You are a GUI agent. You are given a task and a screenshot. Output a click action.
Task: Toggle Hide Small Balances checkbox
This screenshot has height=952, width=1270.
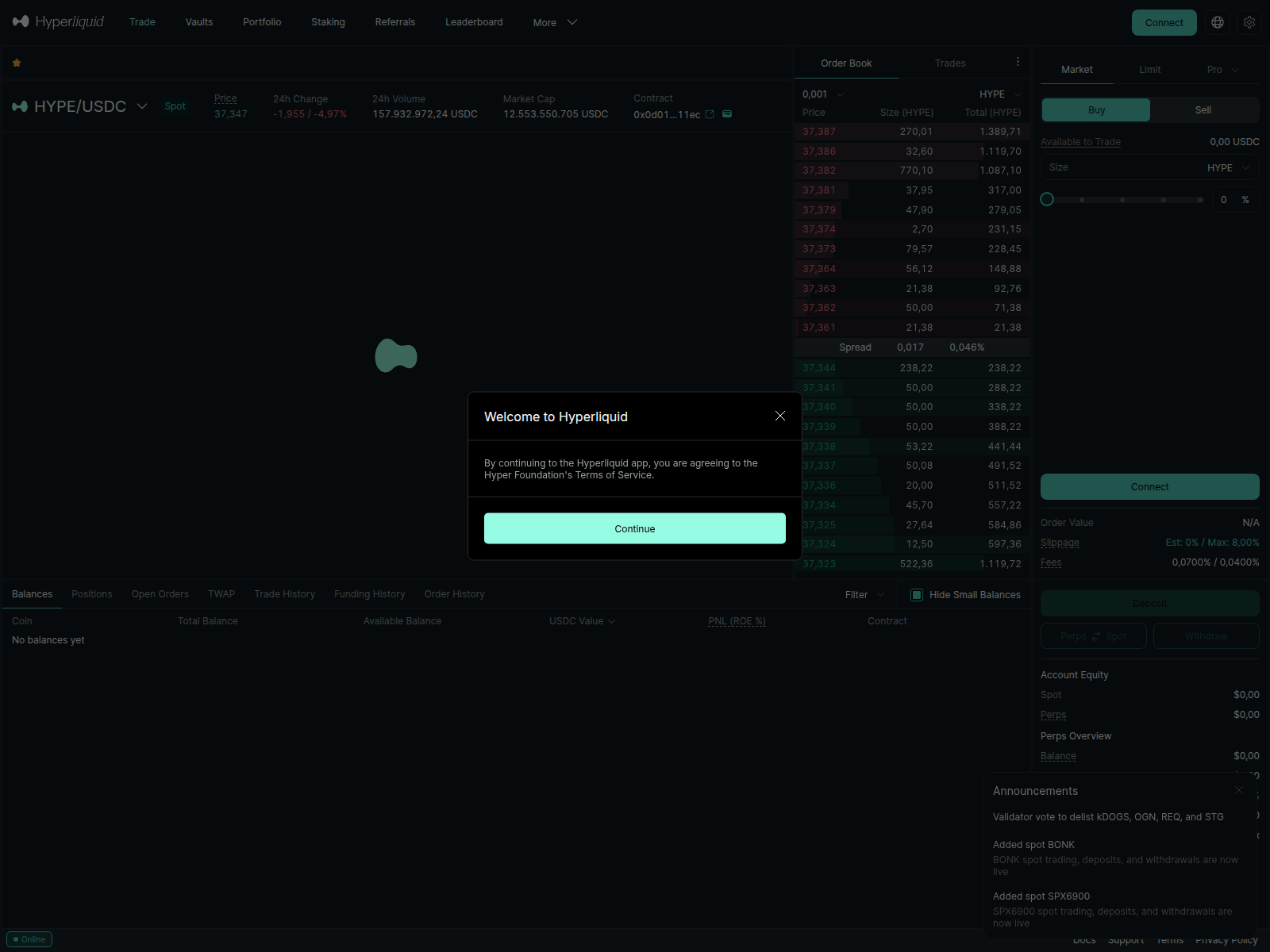pyautogui.click(x=917, y=594)
